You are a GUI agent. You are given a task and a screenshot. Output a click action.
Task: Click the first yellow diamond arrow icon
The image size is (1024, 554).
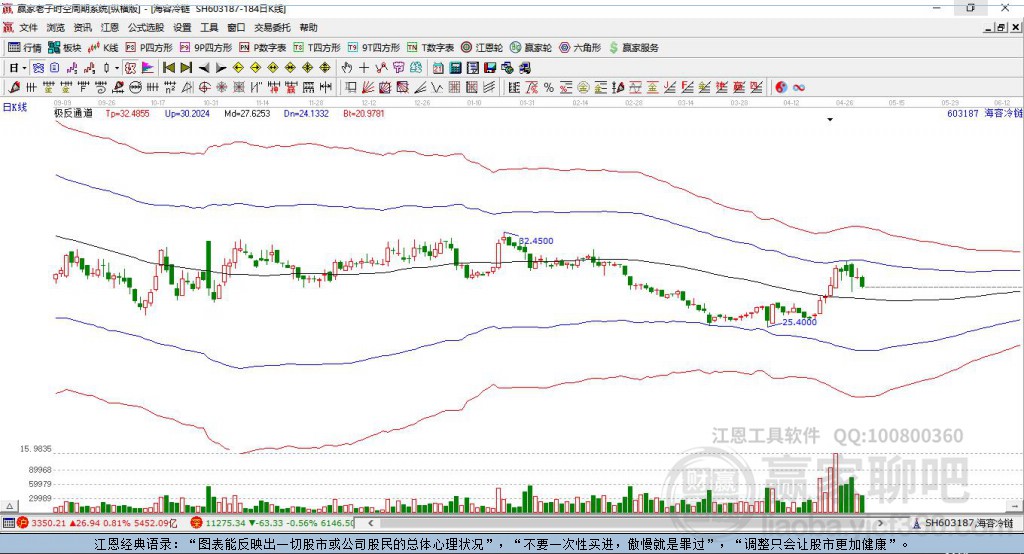coord(238,68)
